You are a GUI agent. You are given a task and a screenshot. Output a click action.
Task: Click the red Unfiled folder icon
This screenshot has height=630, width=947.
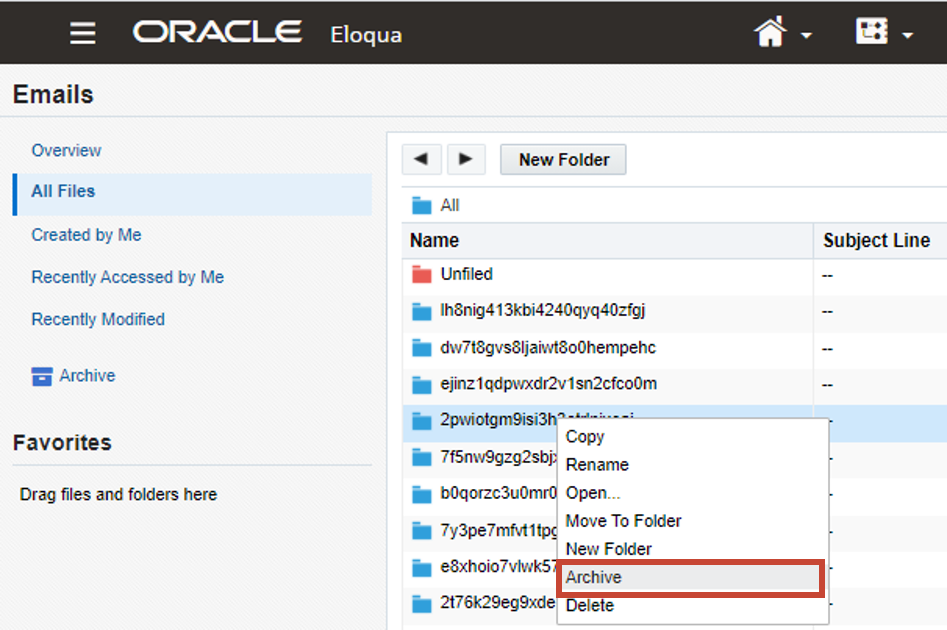421,274
